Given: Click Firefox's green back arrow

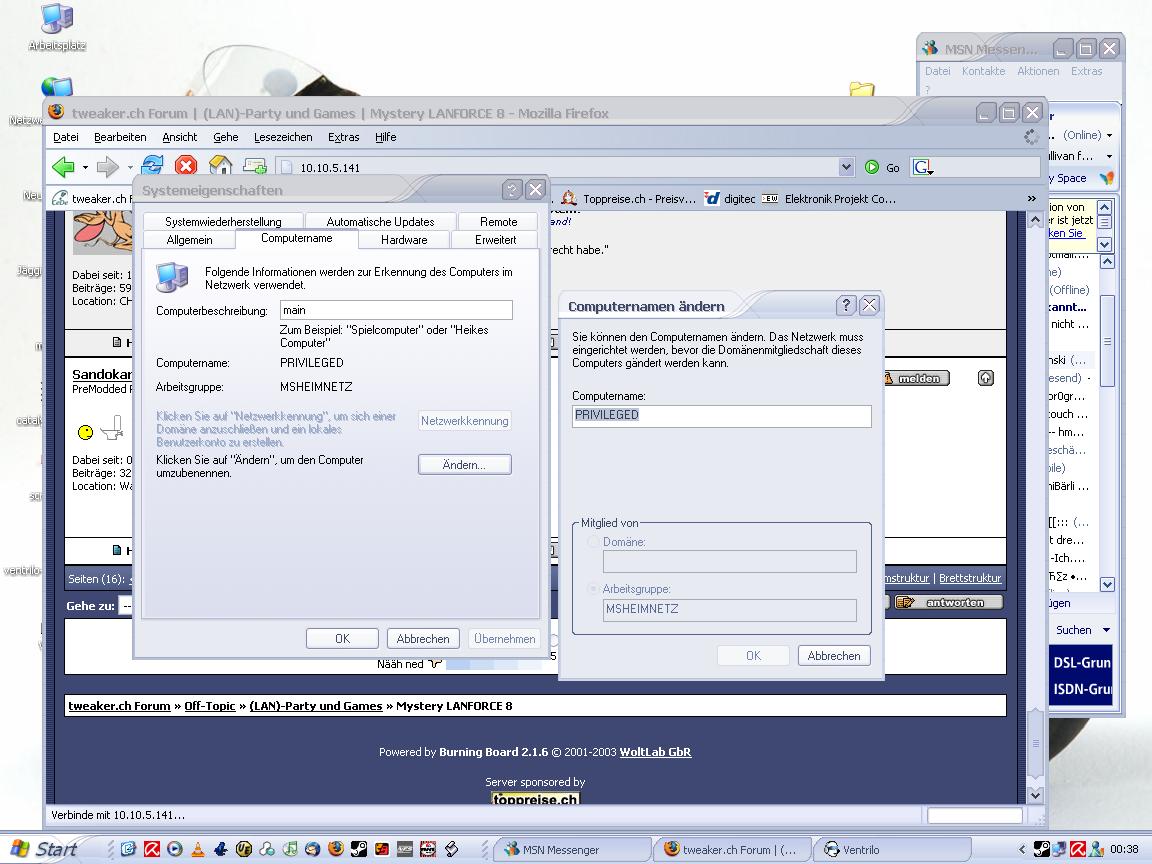Looking at the screenshot, I should (x=63, y=167).
